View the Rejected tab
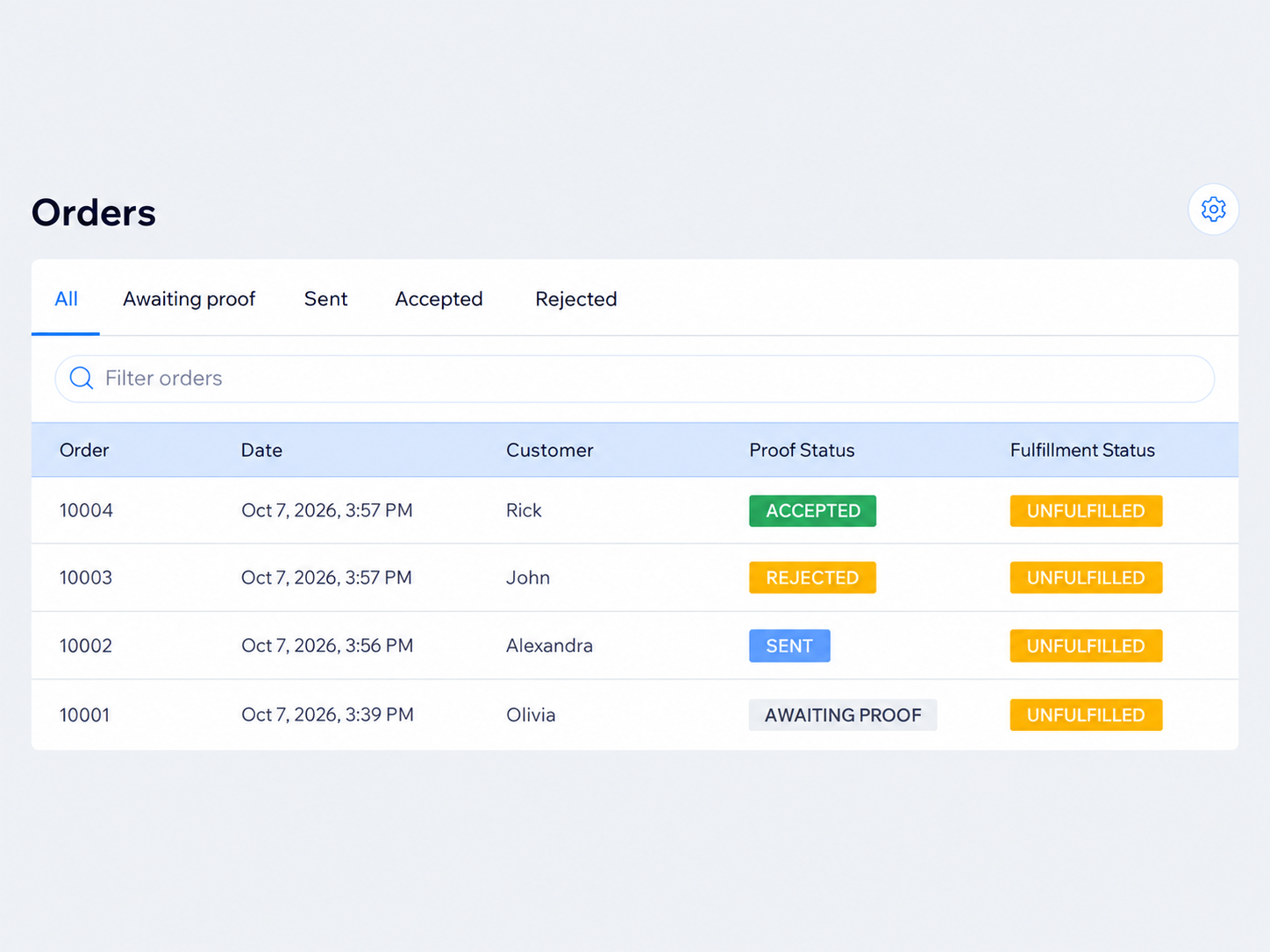The height and width of the screenshot is (952, 1270). 576,299
